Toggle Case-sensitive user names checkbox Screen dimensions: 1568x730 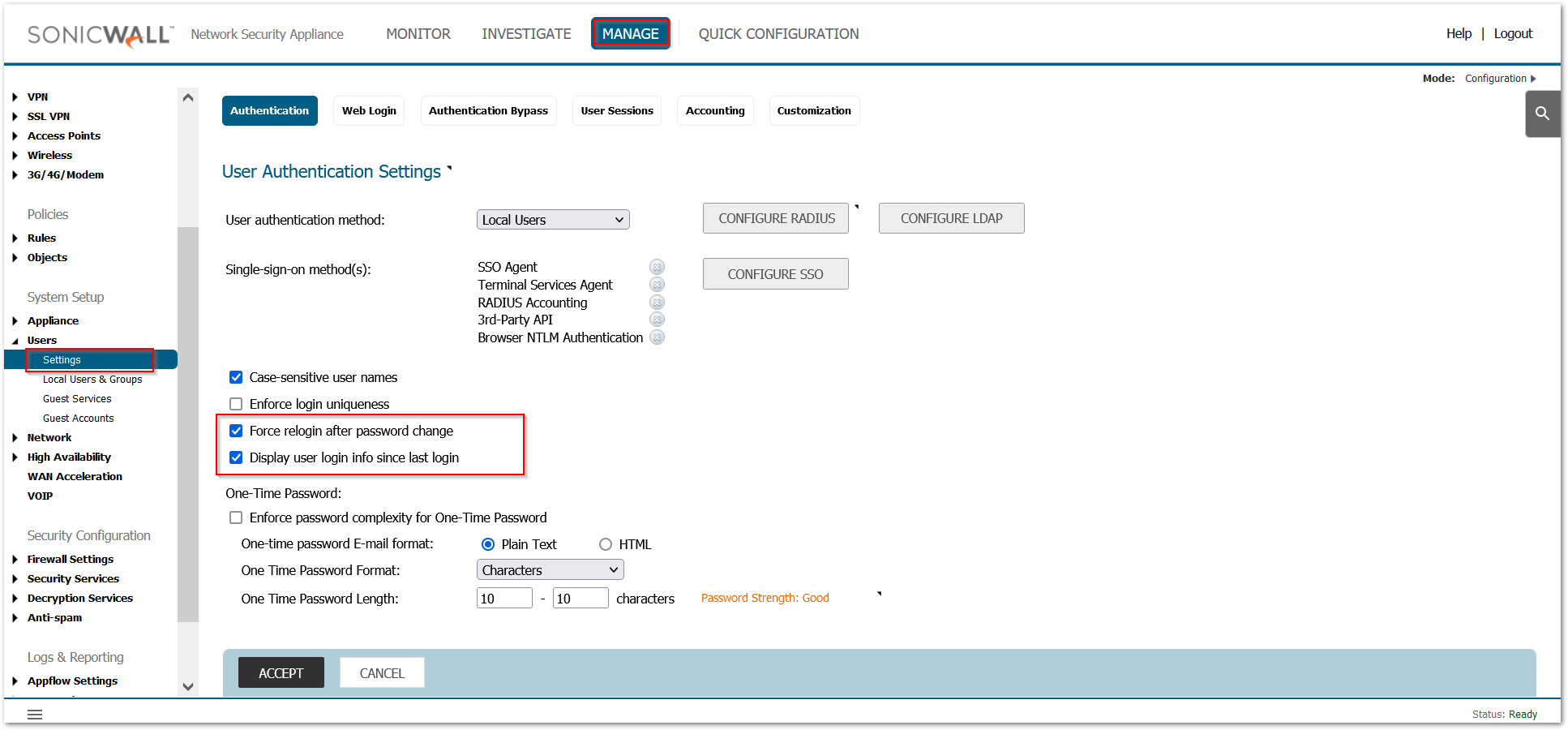pos(236,377)
